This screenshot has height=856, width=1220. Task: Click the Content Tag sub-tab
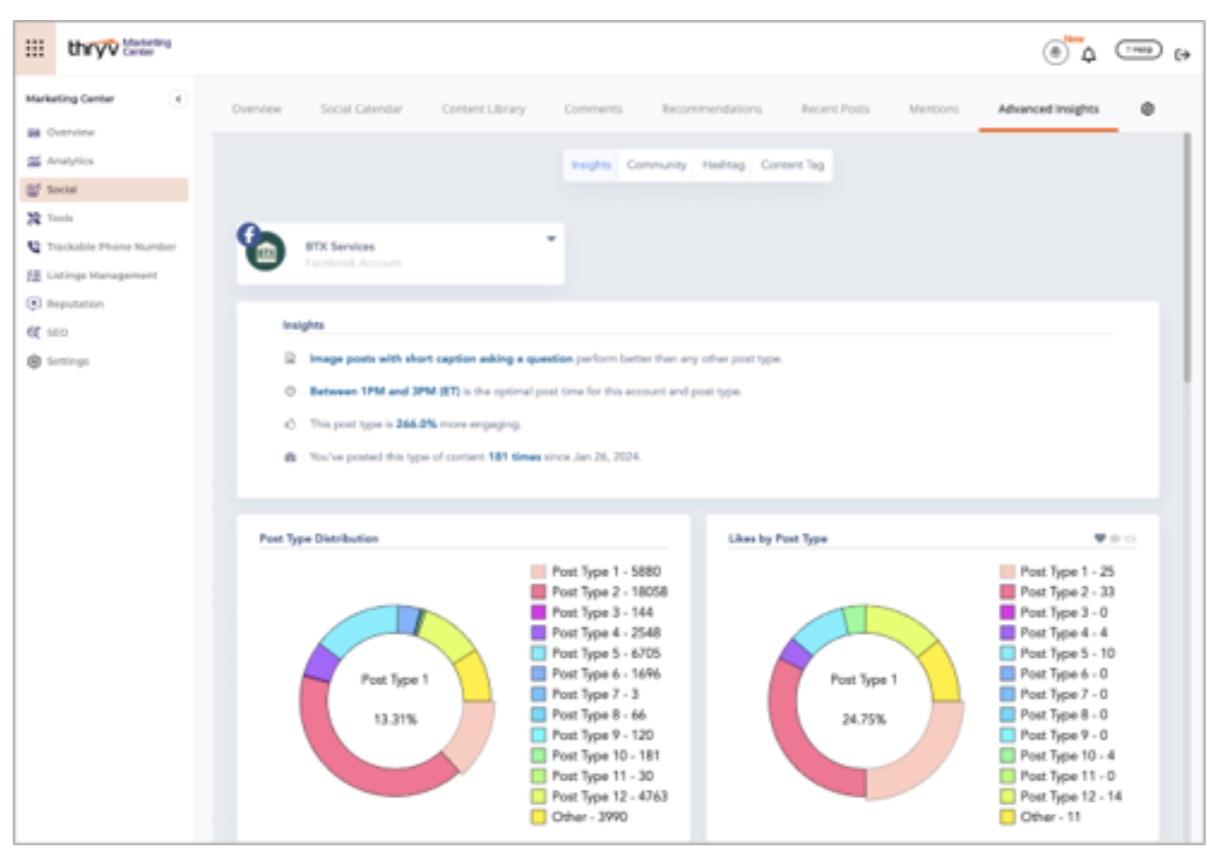point(792,165)
